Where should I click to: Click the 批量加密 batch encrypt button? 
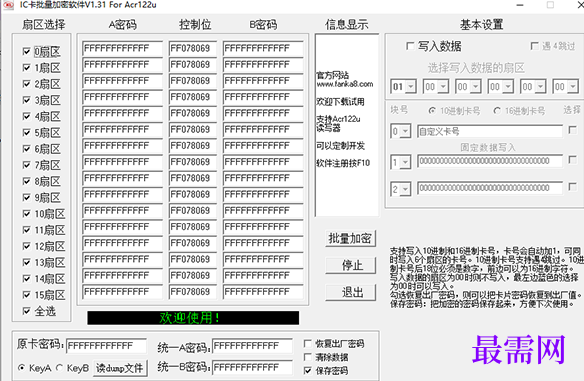tap(350, 238)
